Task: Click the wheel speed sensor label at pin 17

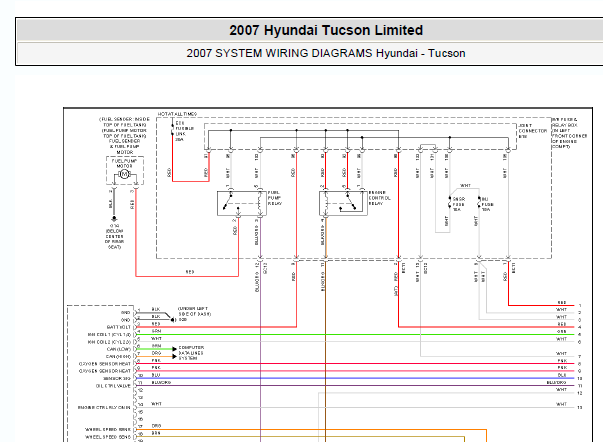Action: pyautogui.click(x=108, y=429)
